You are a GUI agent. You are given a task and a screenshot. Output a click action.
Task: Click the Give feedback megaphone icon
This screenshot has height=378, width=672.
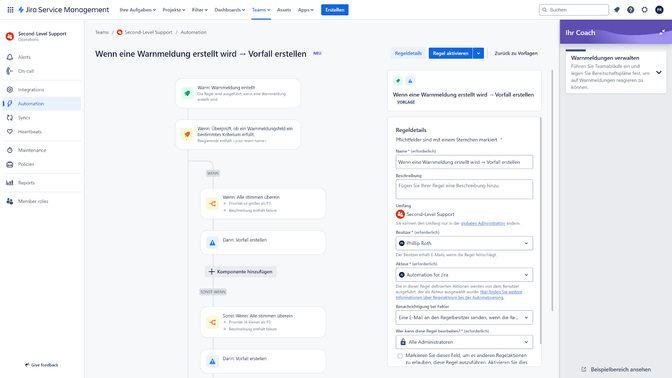click(27, 365)
